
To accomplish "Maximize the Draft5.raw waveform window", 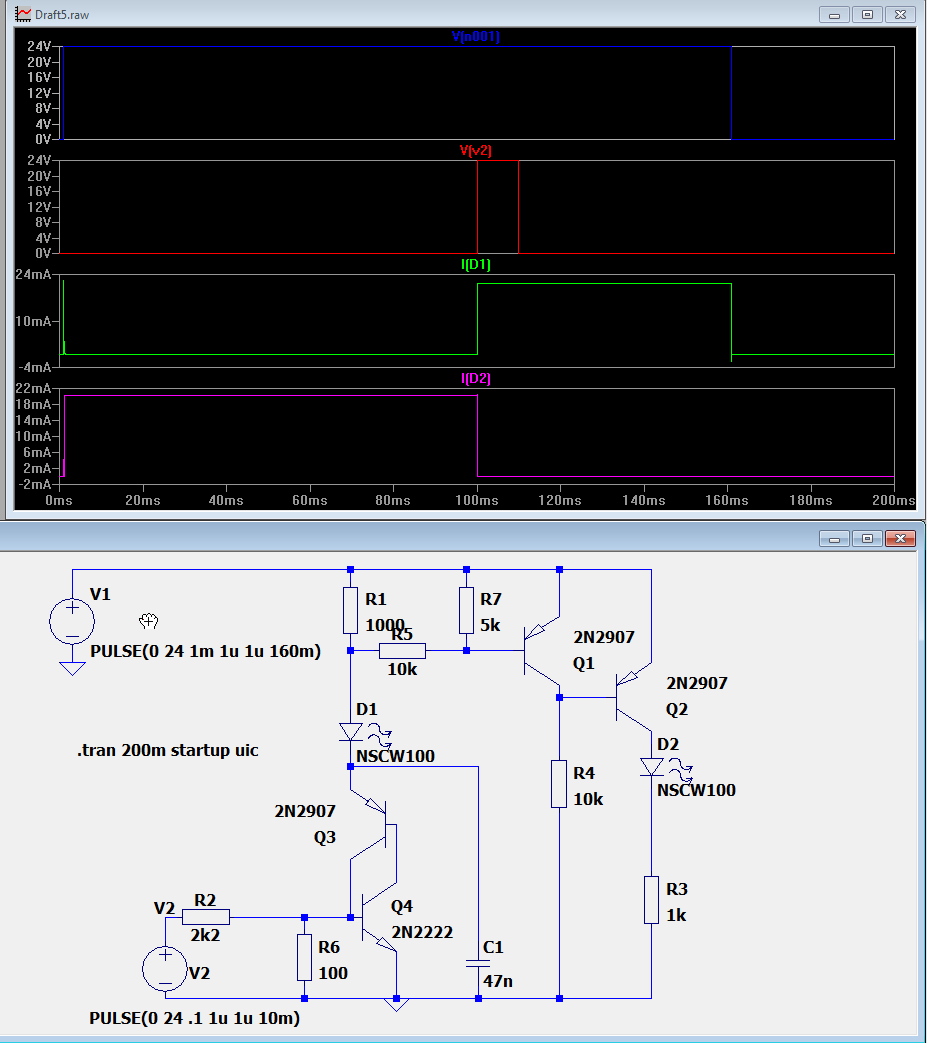I will 867,15.
